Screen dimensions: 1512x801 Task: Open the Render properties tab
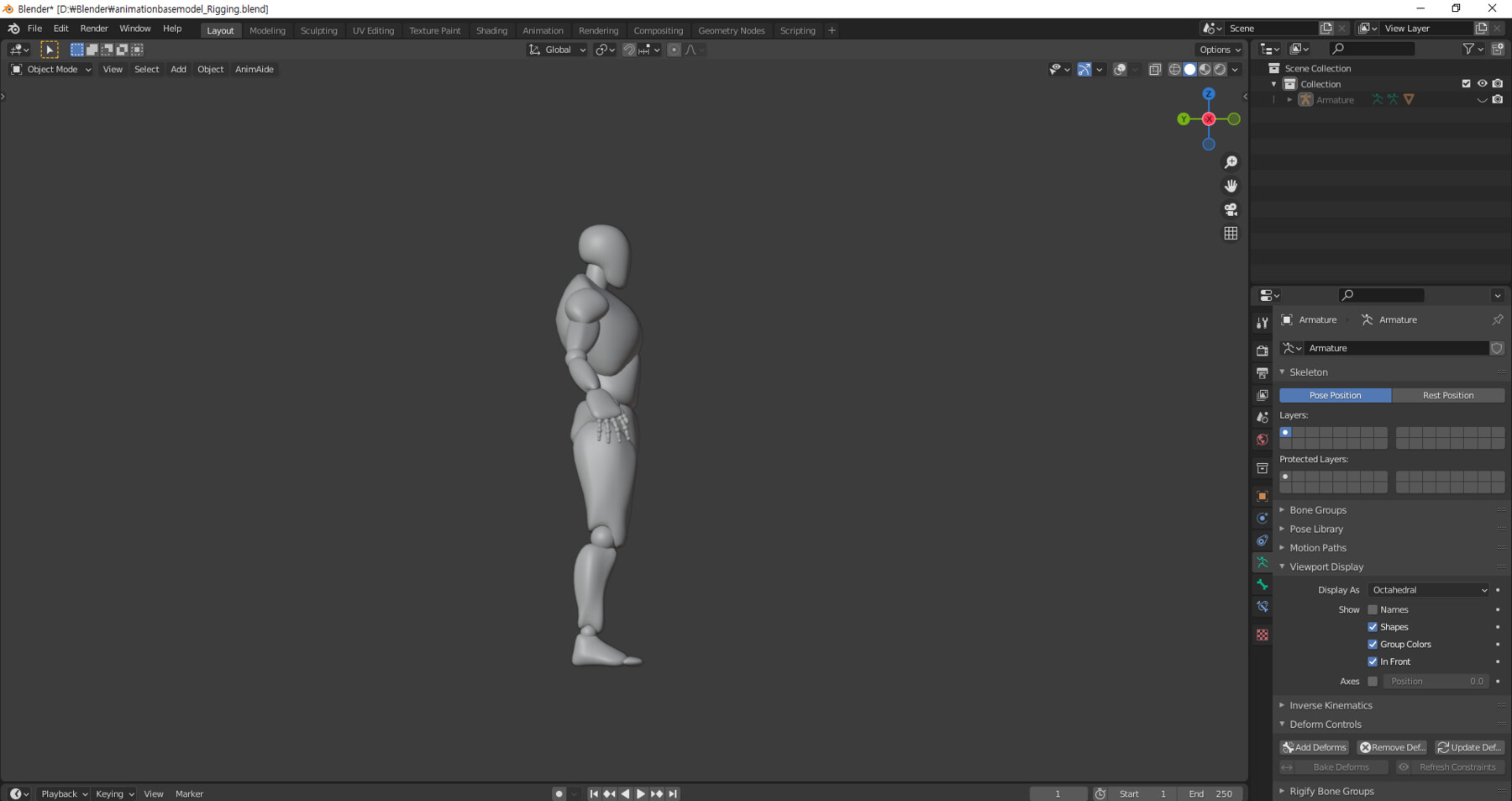click(1262, 349)
